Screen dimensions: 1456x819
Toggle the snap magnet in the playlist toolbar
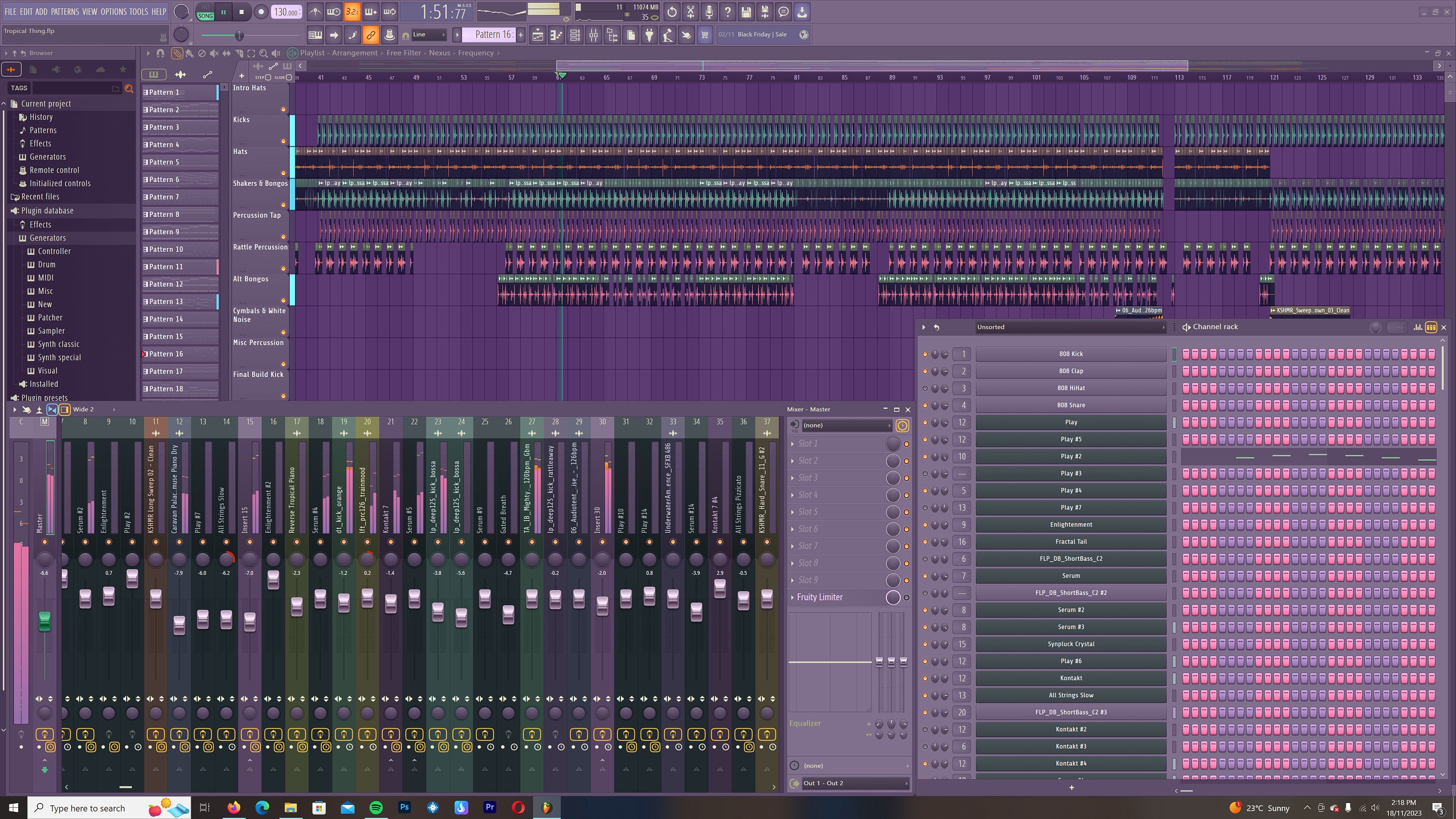tap(160, 53)
